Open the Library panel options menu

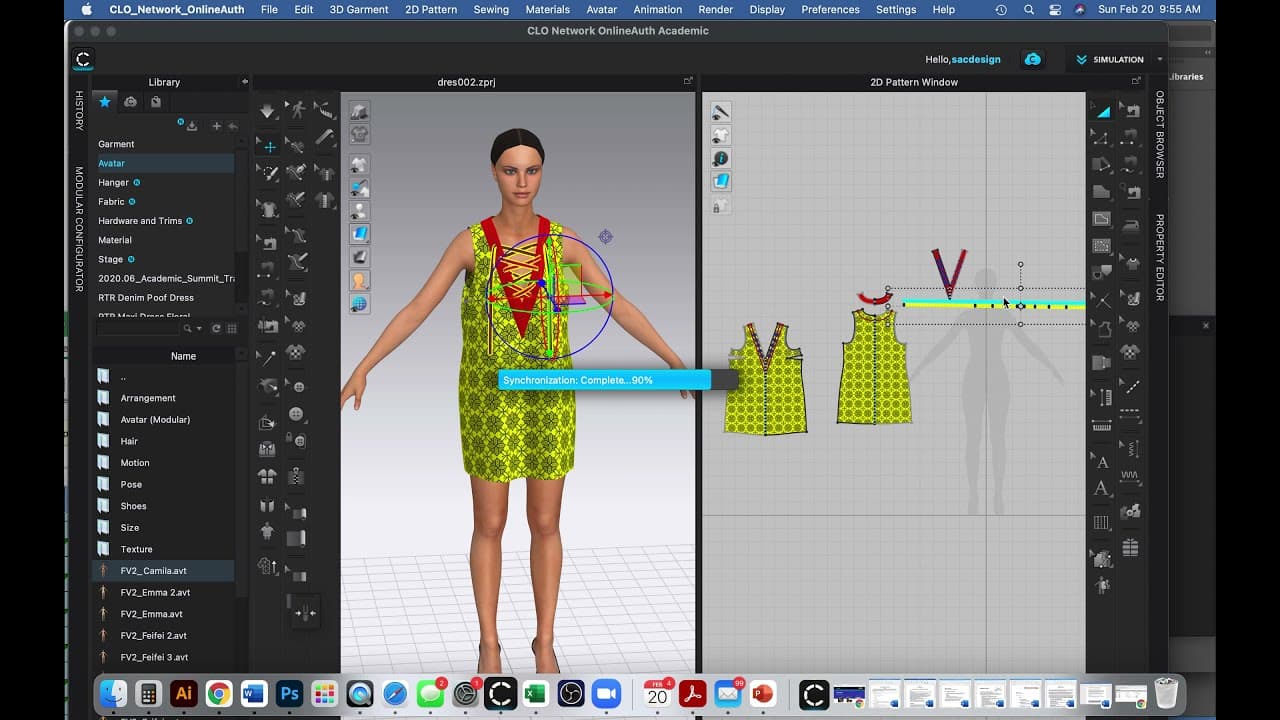click(243, 82)
